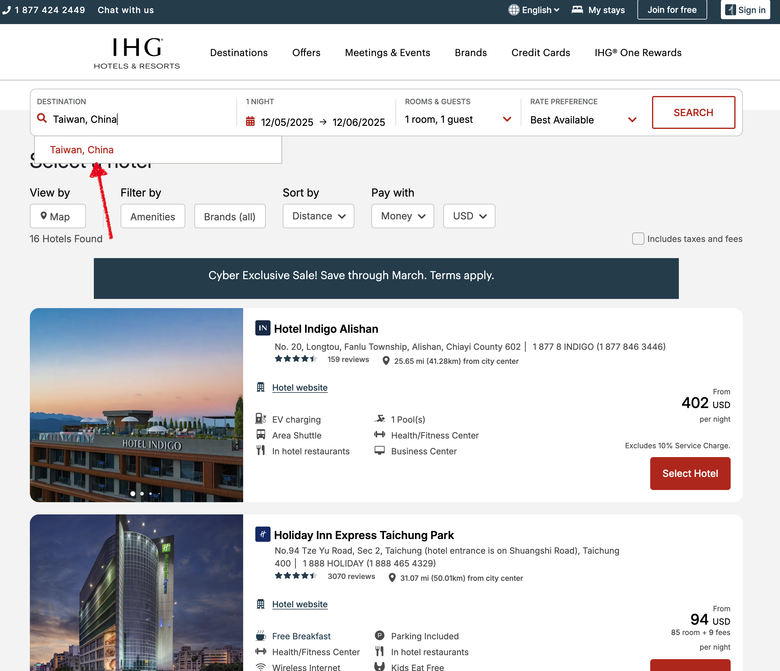Click the IHG Hotels & Resorts logo
Image resolution: width=780 pixels, height=671 pixels.
tap(137, 53)
